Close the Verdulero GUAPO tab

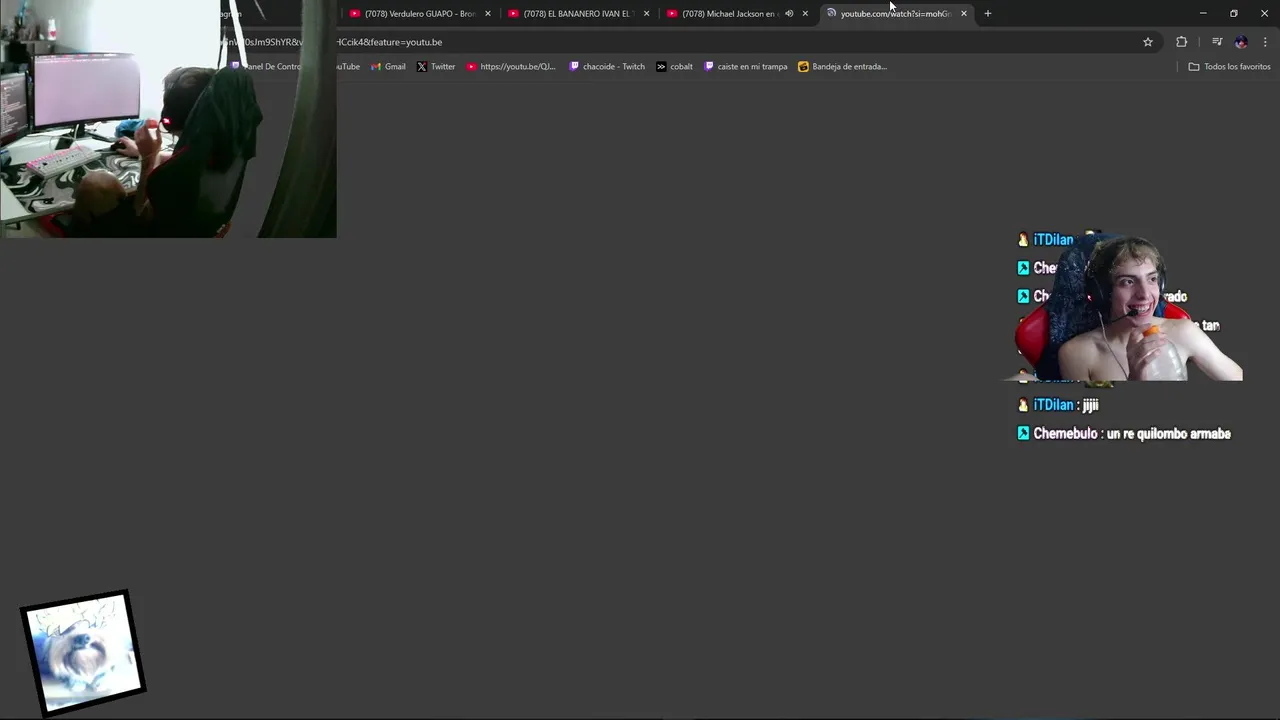click(488, 14)
